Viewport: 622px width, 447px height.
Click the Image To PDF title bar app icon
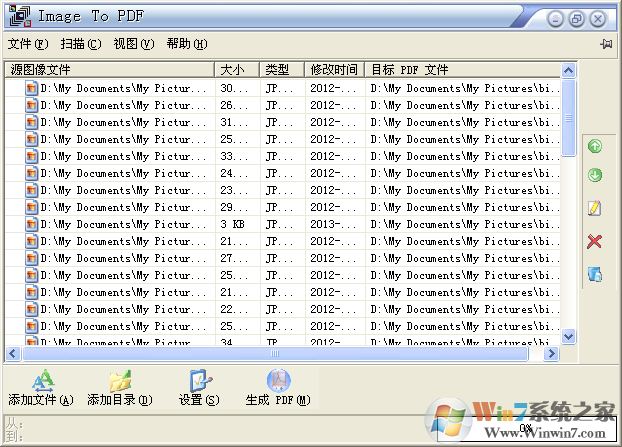[20, 16]
